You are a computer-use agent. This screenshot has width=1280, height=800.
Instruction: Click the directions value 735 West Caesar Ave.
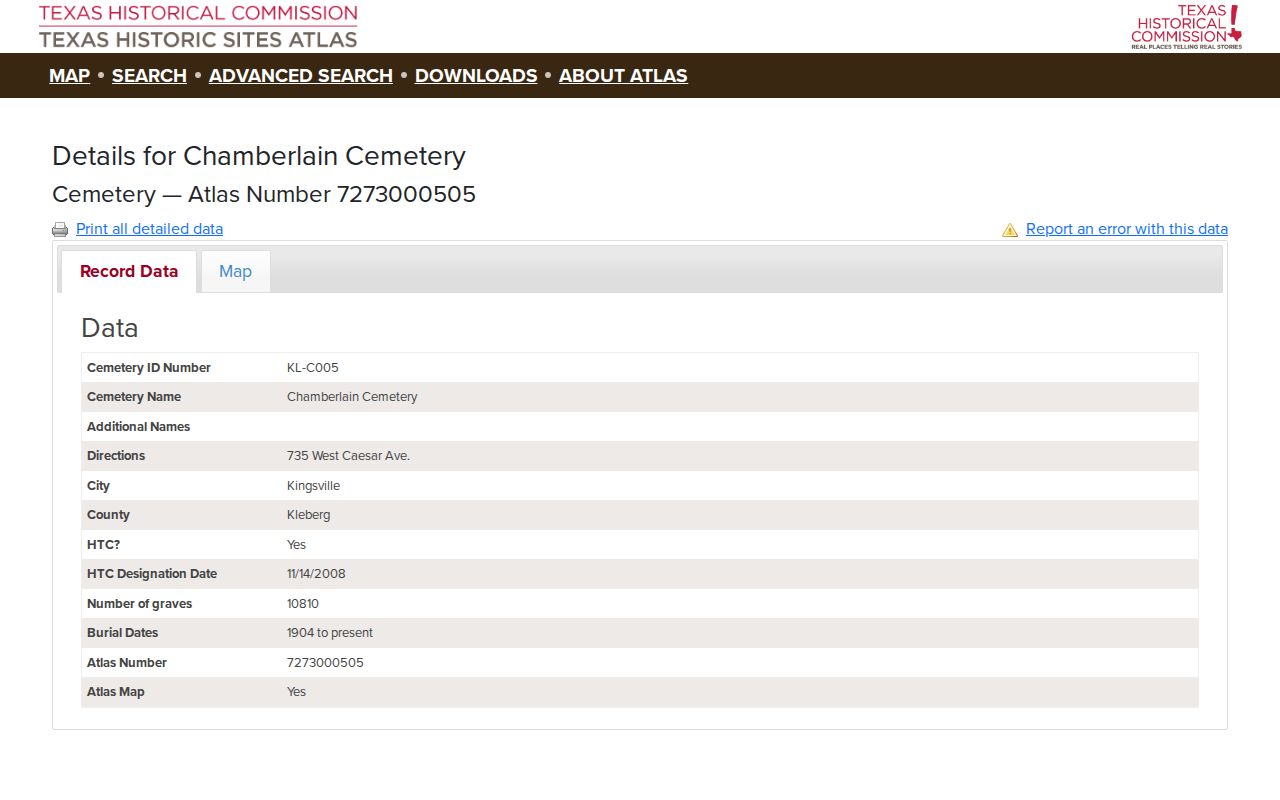[348, 456]
